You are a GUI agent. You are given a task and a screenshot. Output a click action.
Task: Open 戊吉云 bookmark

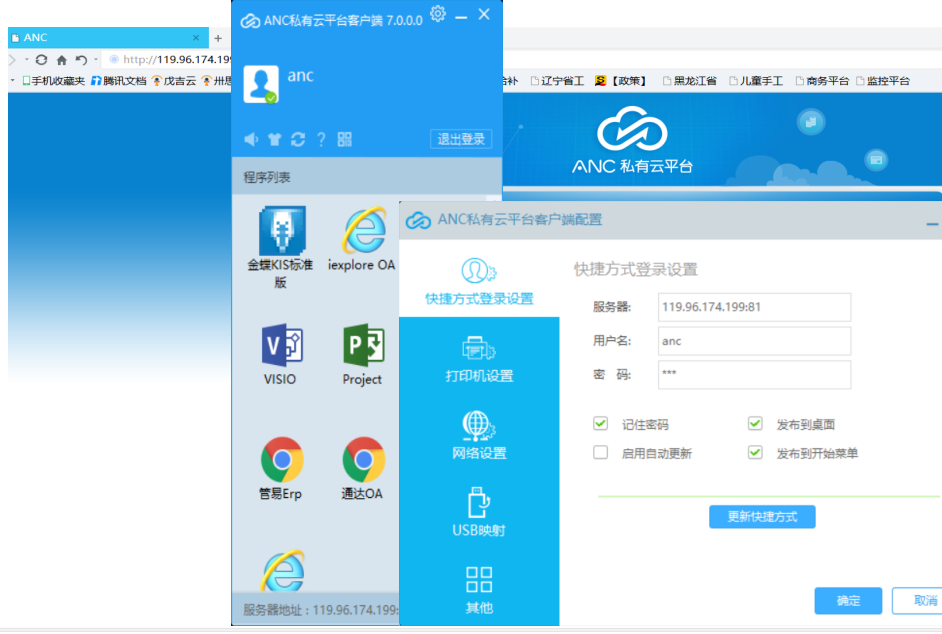click(174, 81)
